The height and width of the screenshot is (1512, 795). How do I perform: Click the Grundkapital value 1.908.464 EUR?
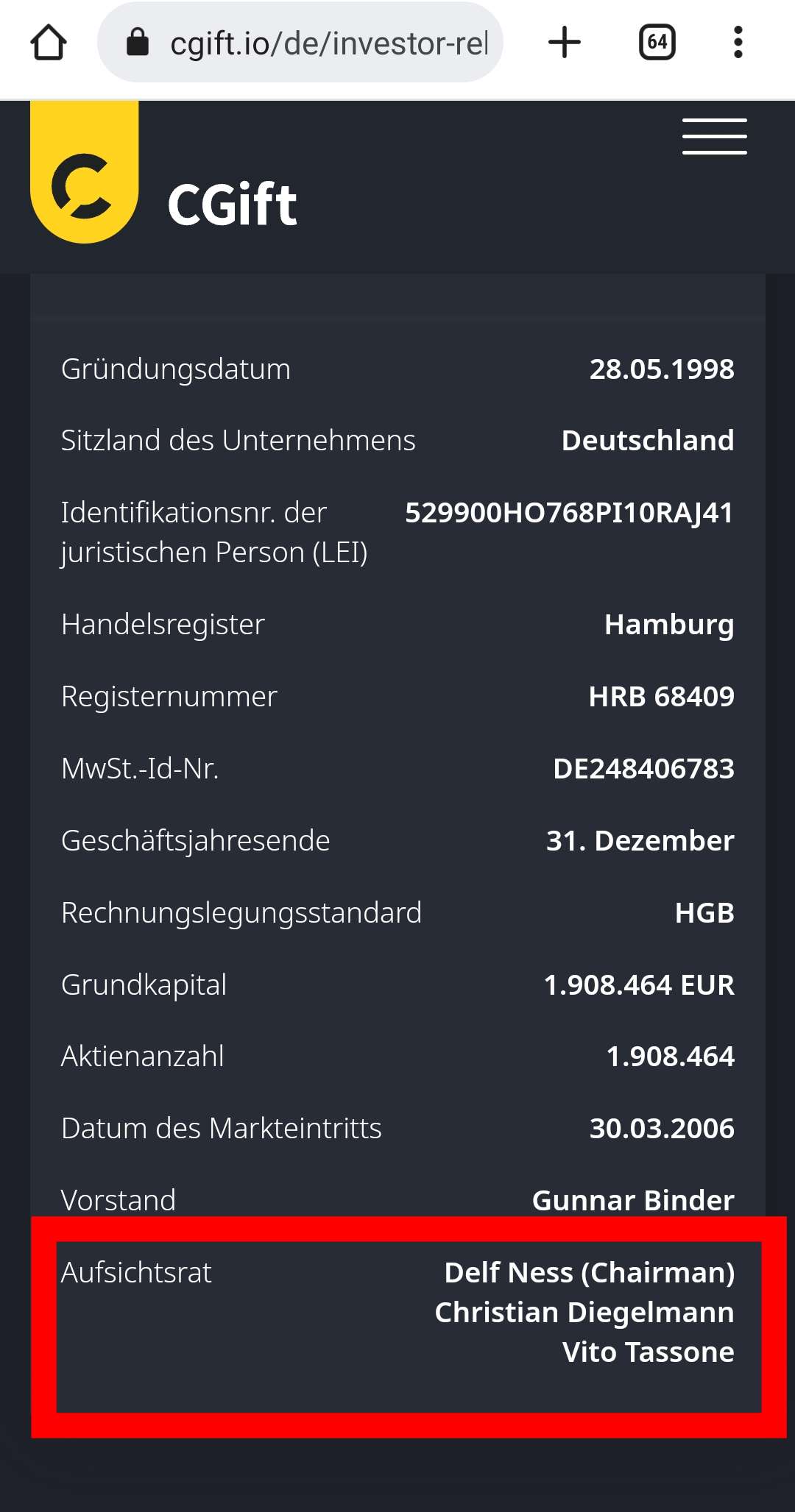(638, 984)
